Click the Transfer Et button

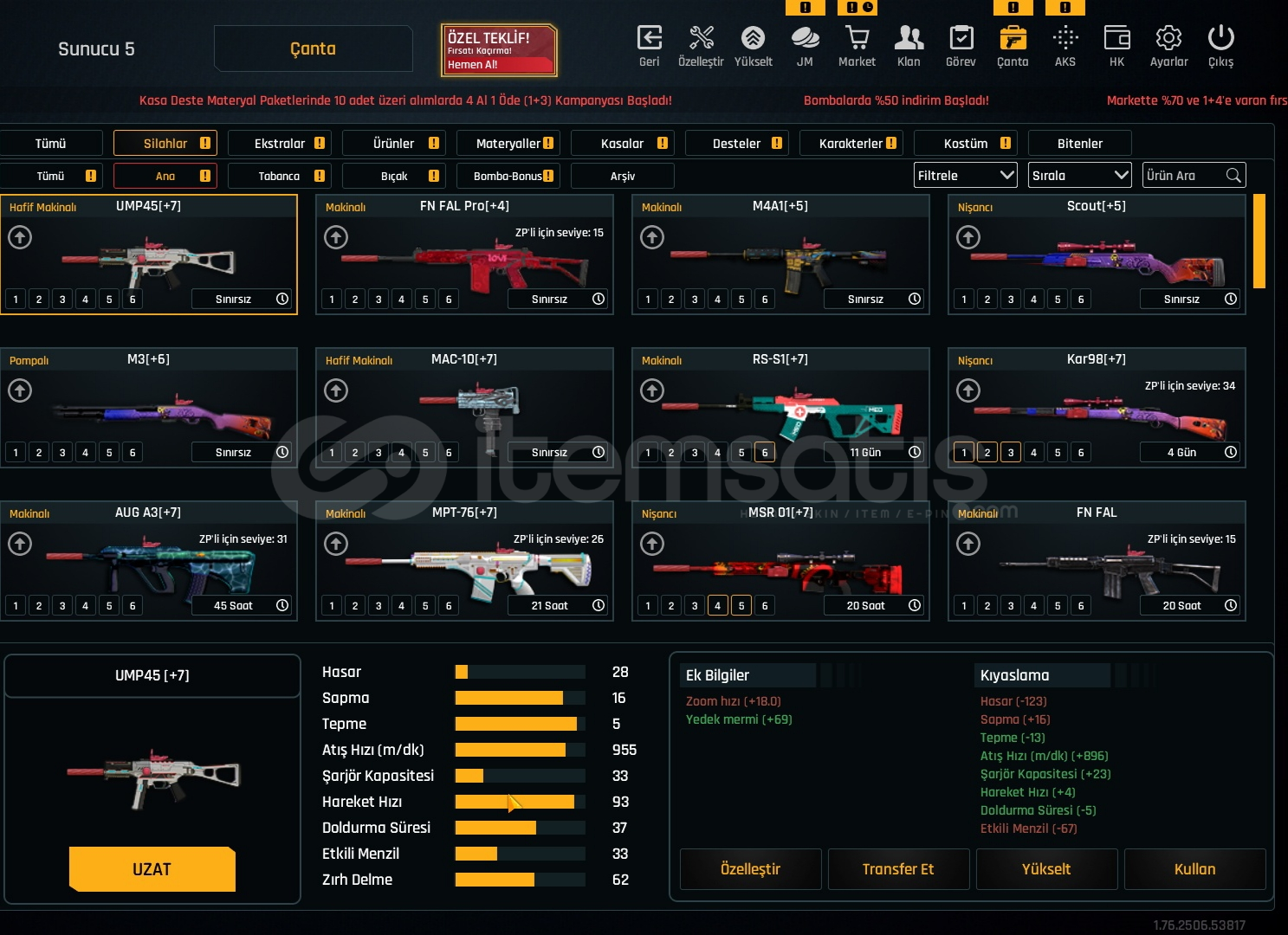click(x=898, y=869)
